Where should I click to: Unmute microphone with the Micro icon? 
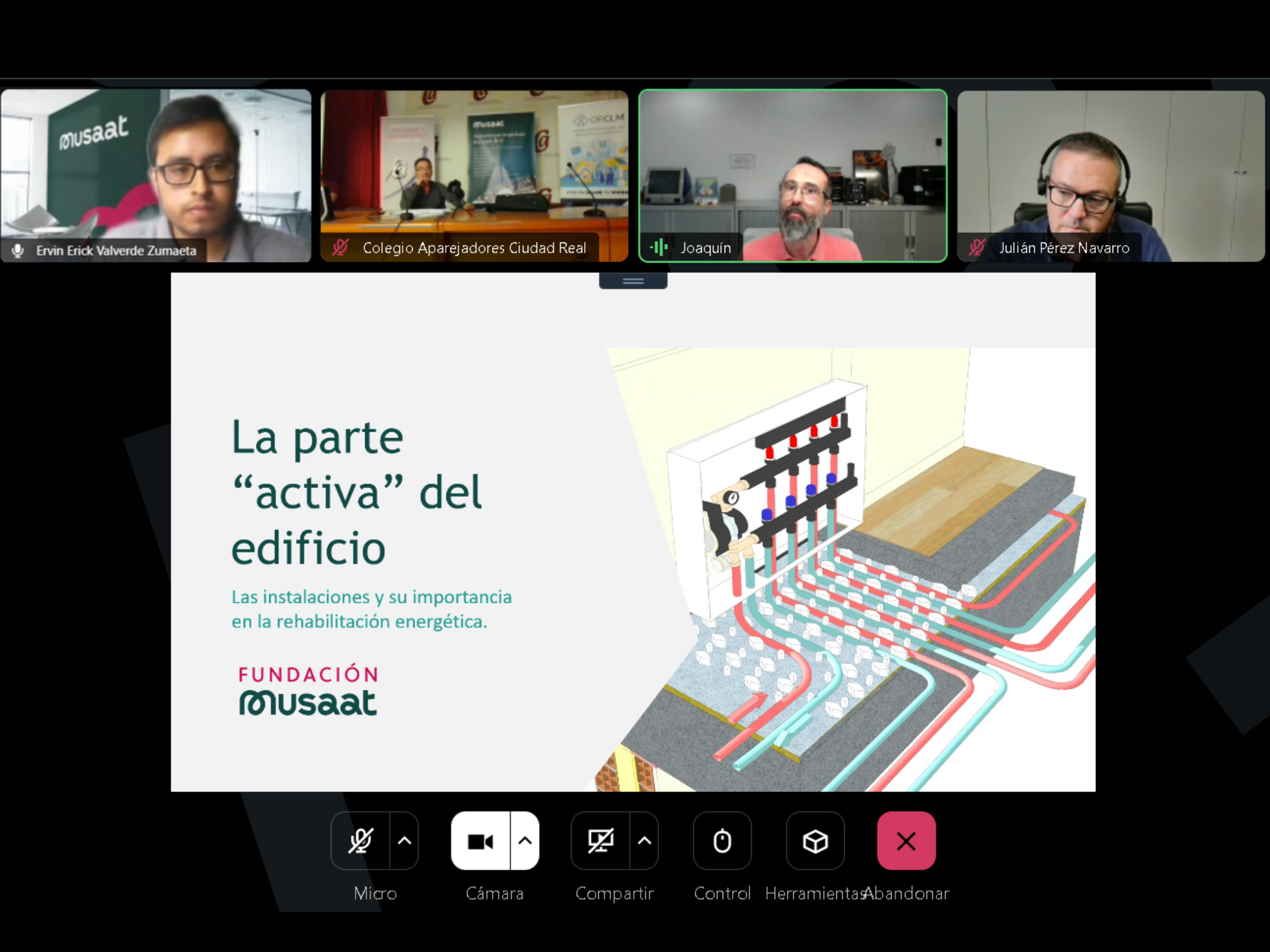[x=360, y=841]
